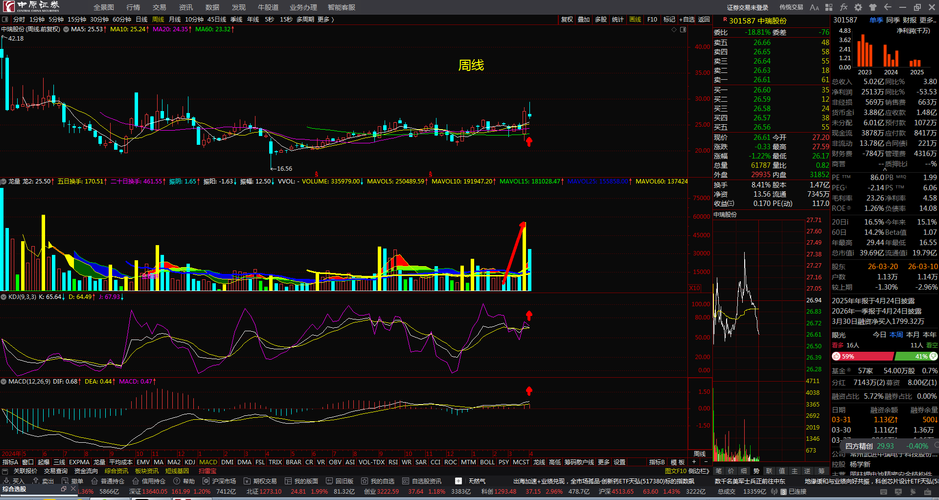Open 期权交易 shortcut
The image size is (939, 500).
click(260, 481)
